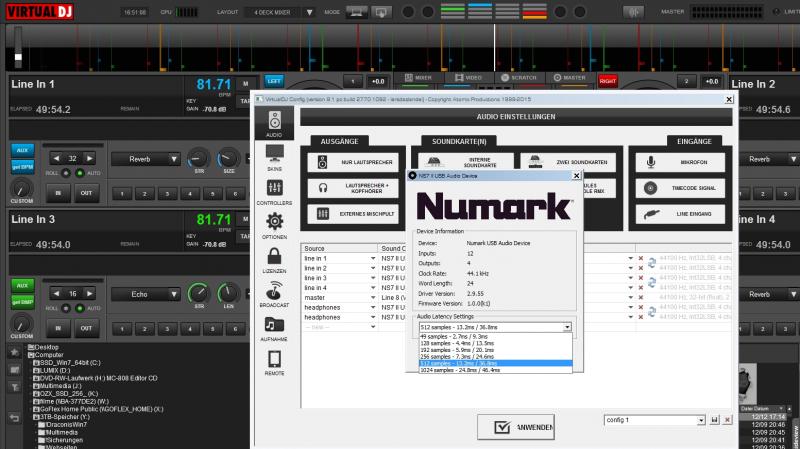Viewport: 800px width, 449px height.
Task: Open the Lizenzen lock section
Action: point(274,260)
